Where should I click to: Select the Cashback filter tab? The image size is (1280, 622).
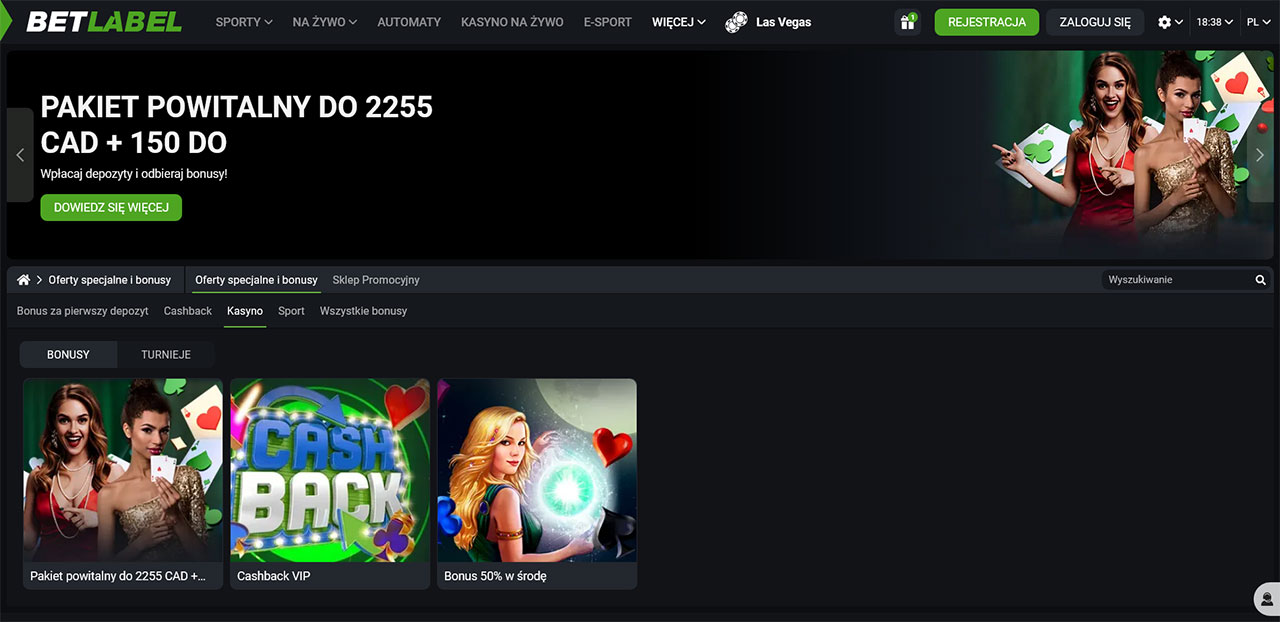(188, 311)
